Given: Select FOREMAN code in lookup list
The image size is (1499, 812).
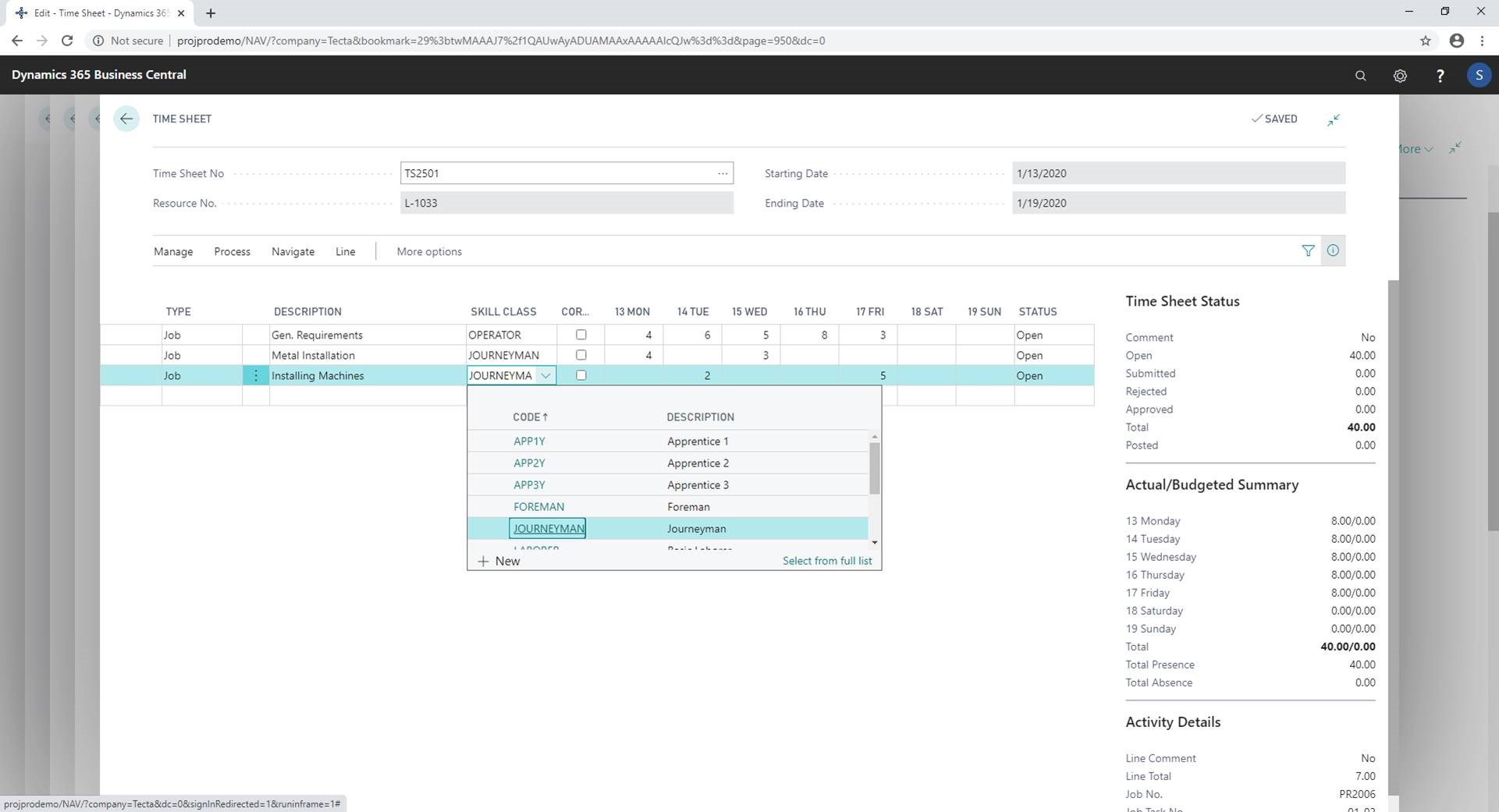Looking at the screenshot, I should click(538, 507).
